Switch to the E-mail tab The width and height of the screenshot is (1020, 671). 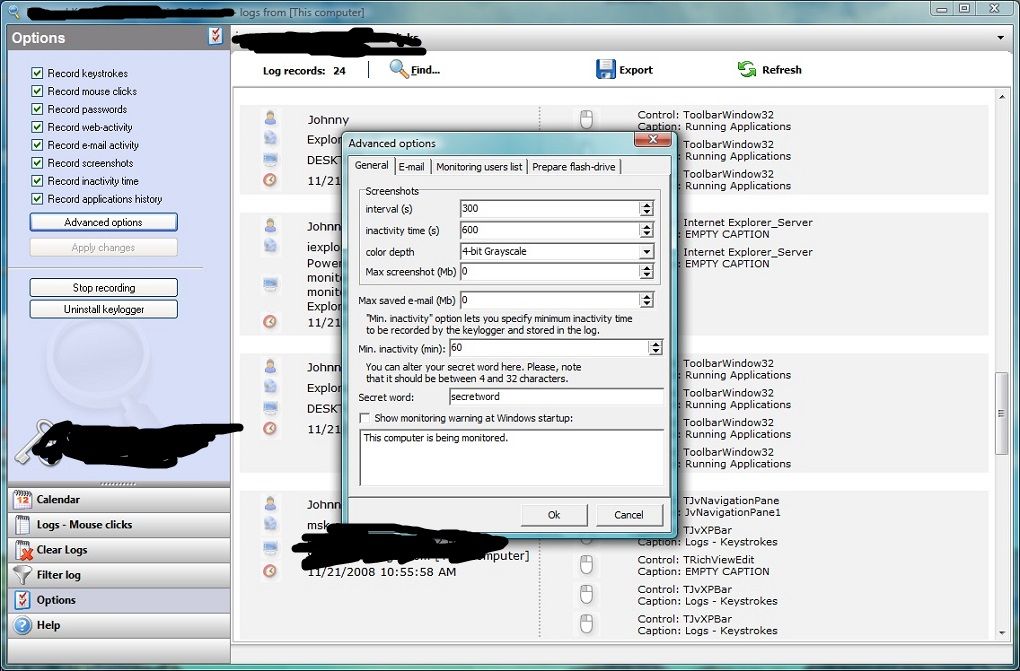[x=411, y=167]
